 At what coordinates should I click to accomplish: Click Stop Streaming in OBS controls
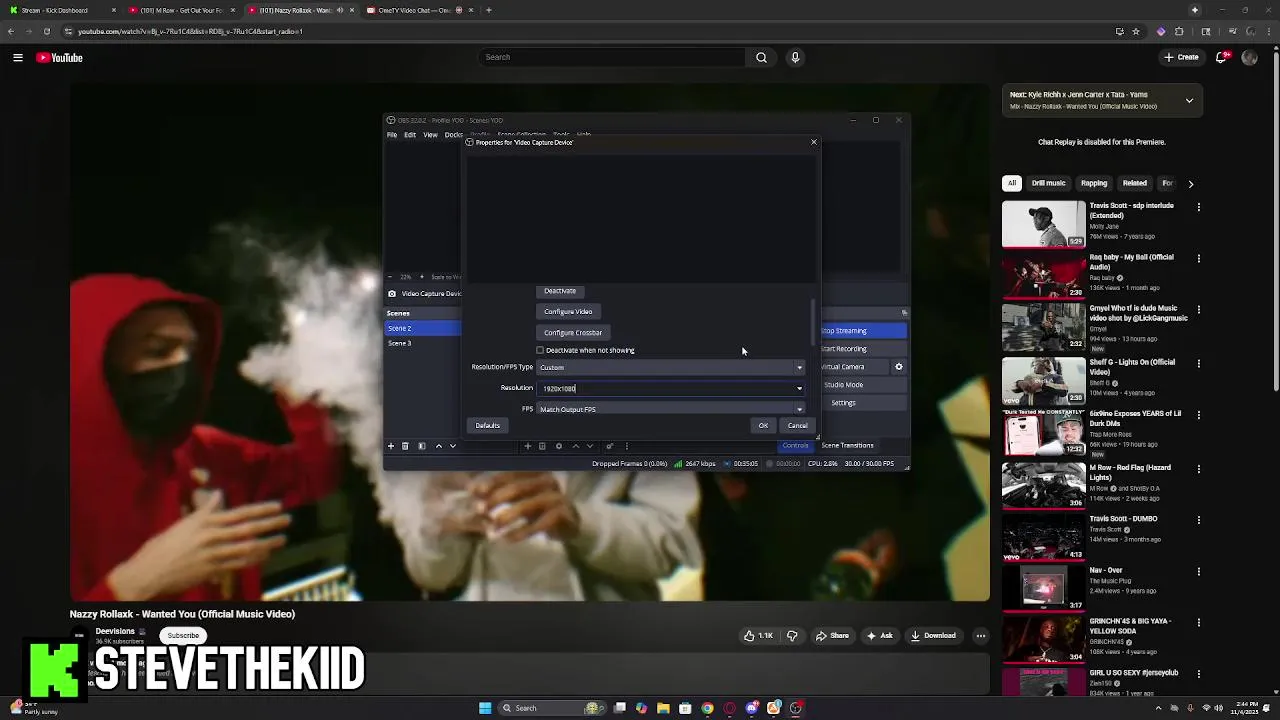(x=863, y=331)
